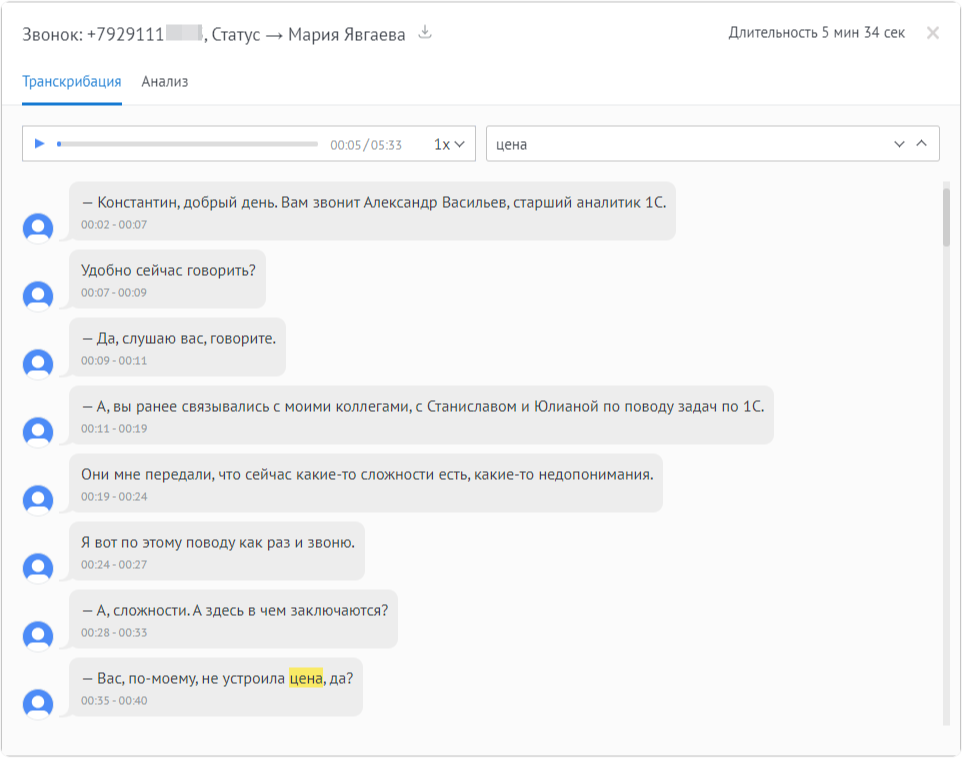This screenshot has width=962, height=758.
Task: Click timestamp 00:02 - 00:07
Action: [114, 225]
